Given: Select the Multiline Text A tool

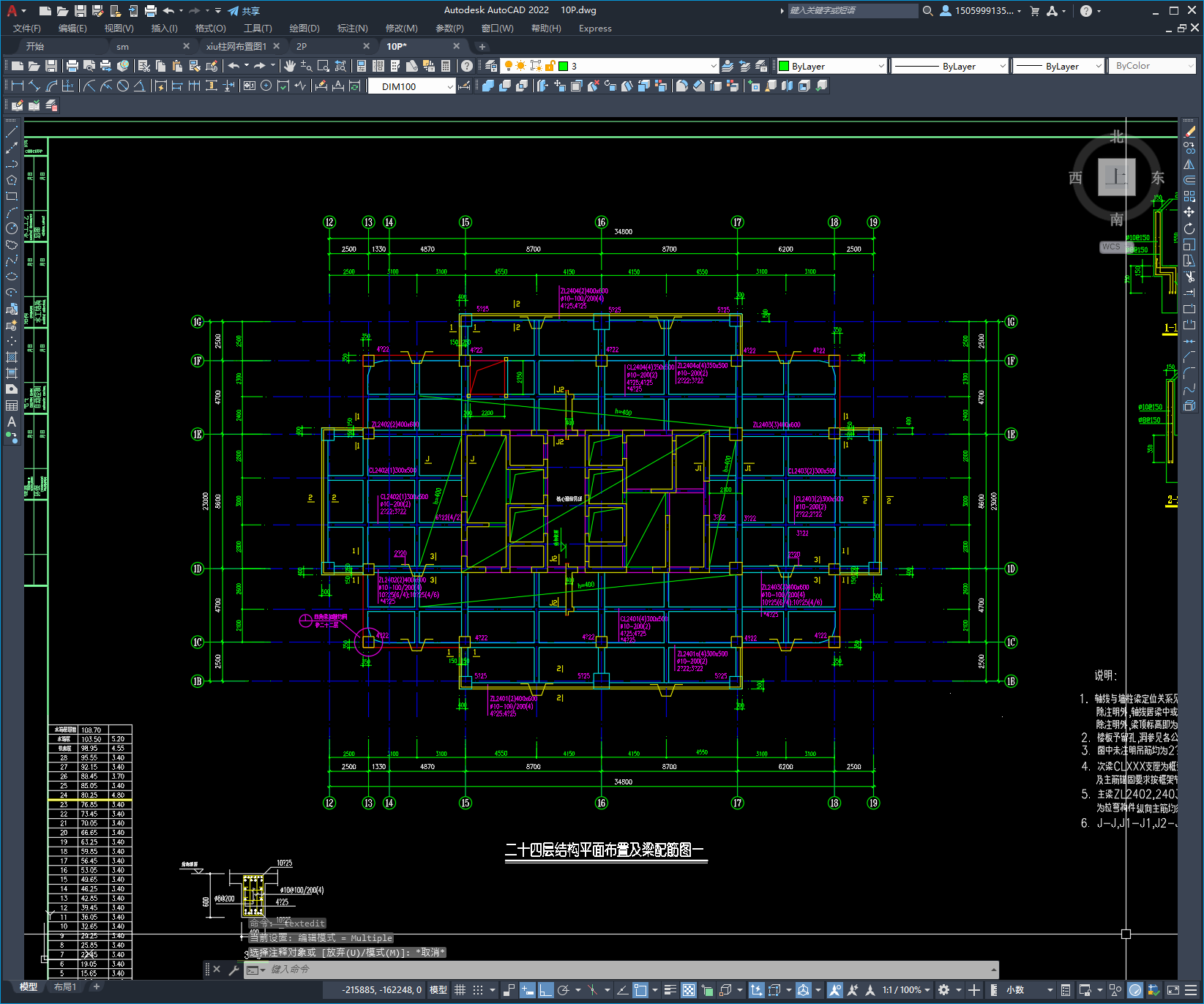Looking at the screenshot, I should point(12,422).
